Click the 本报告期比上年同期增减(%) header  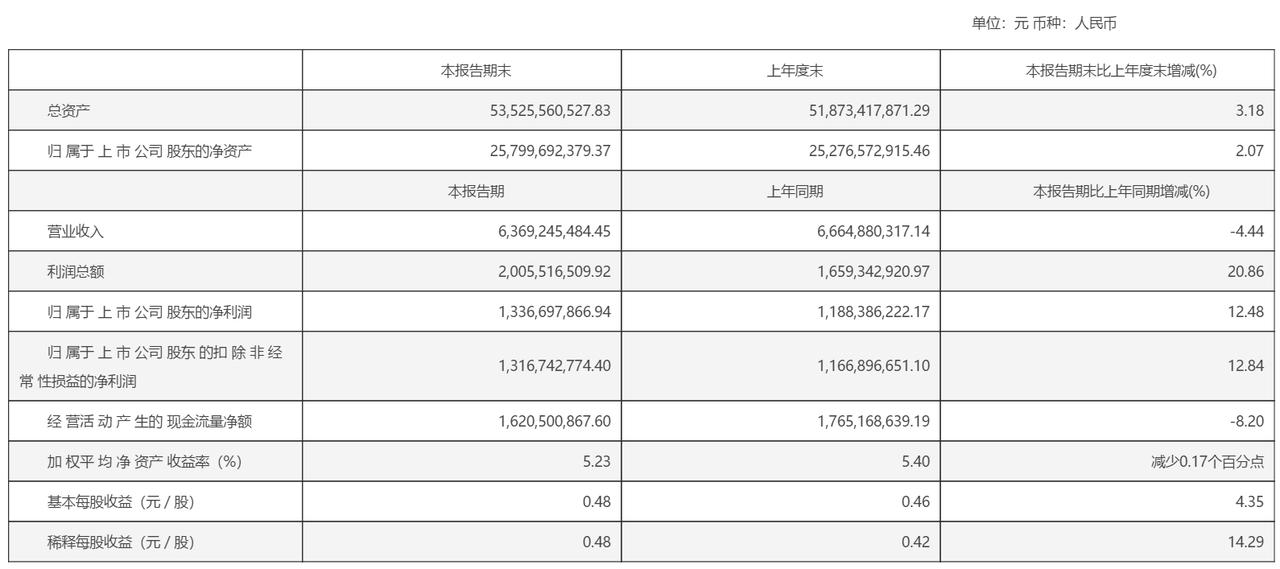(x=1120, y=191)
